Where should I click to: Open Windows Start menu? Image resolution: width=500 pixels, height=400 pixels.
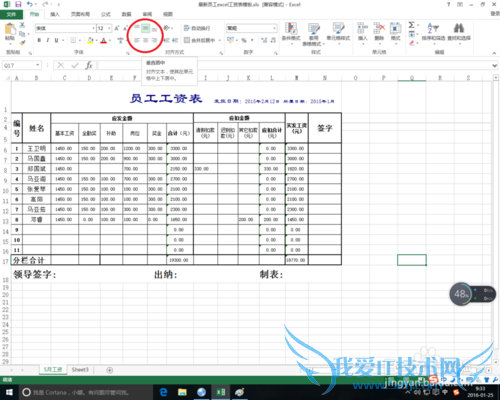click(9, 392)
